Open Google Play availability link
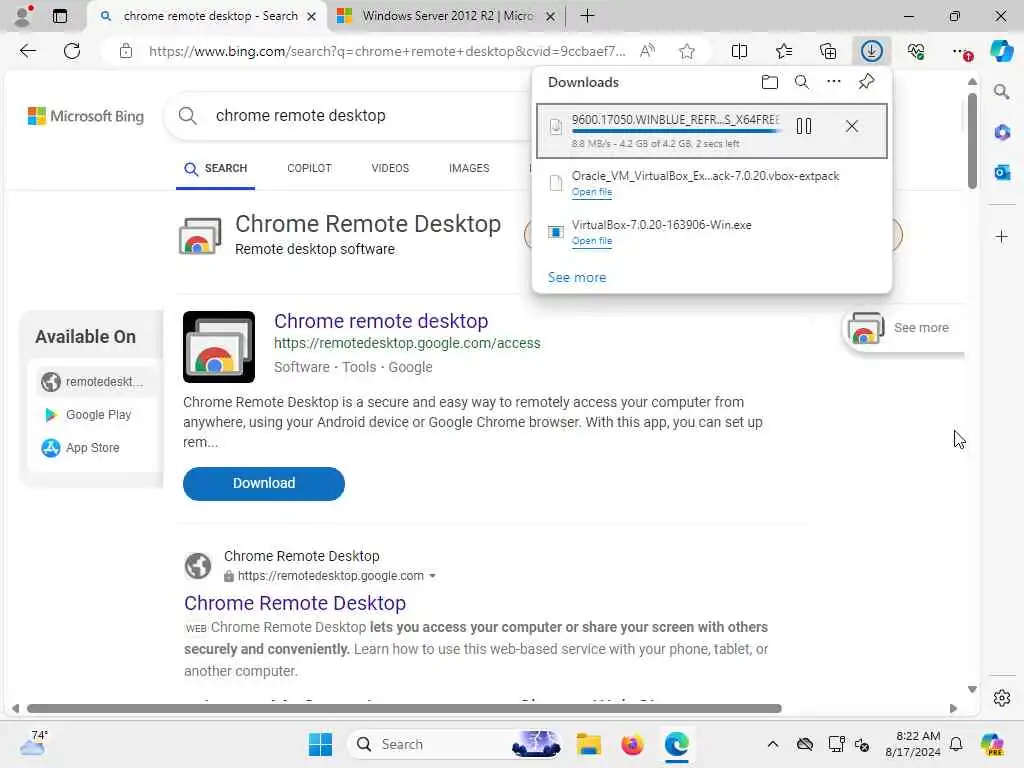Image resolution: width=1024 pixels, height=768 pixels. (87, 415)
